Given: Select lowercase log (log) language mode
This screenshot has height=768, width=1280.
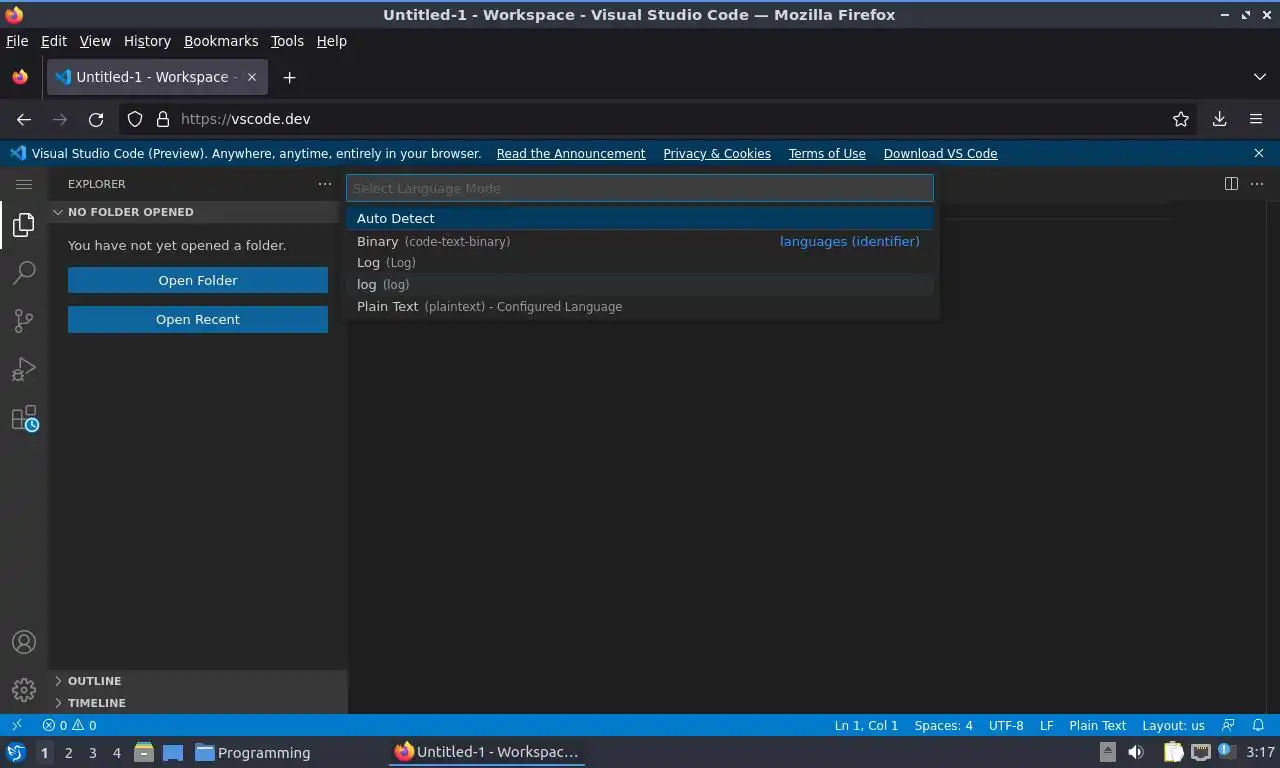Looking at the screenshot, I should point(640,285).
